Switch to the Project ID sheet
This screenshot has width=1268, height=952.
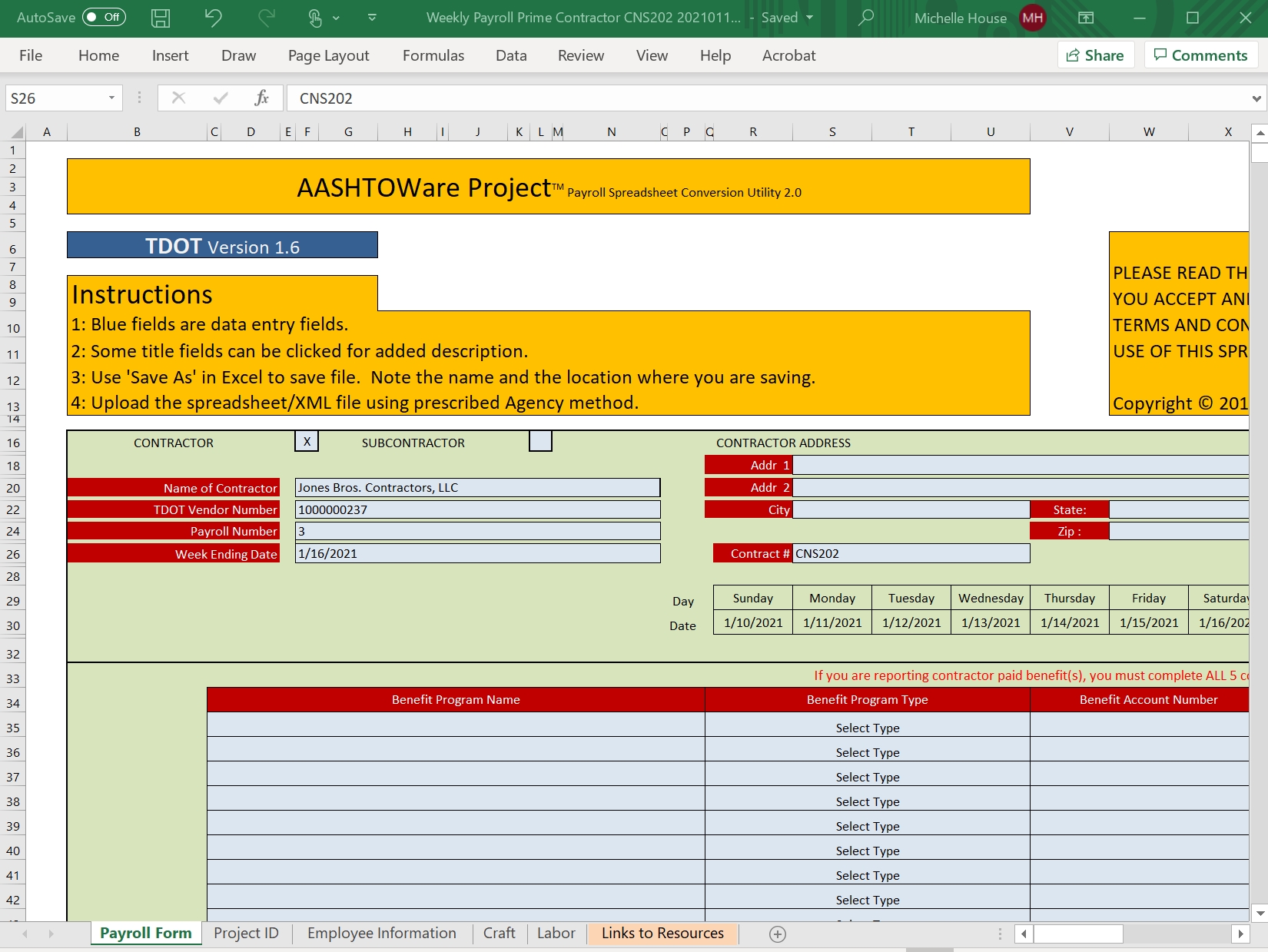tap(246, 933)
